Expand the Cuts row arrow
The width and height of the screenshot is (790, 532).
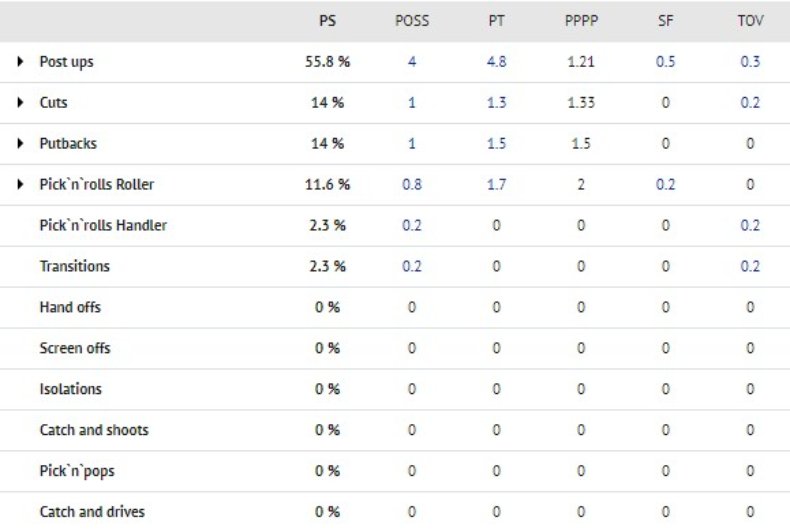pyautogui.click(x=21, y=103)
